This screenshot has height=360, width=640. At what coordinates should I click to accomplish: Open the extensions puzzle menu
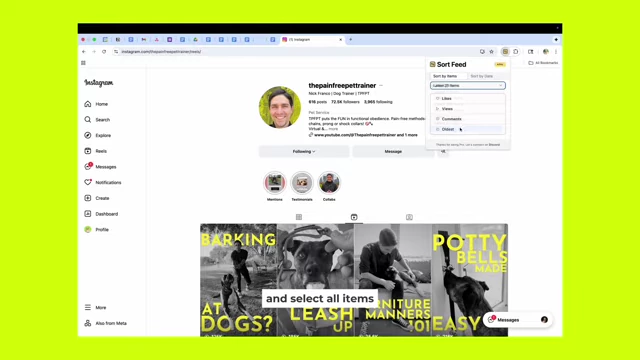pyautogui.click(x=516, y=52)
